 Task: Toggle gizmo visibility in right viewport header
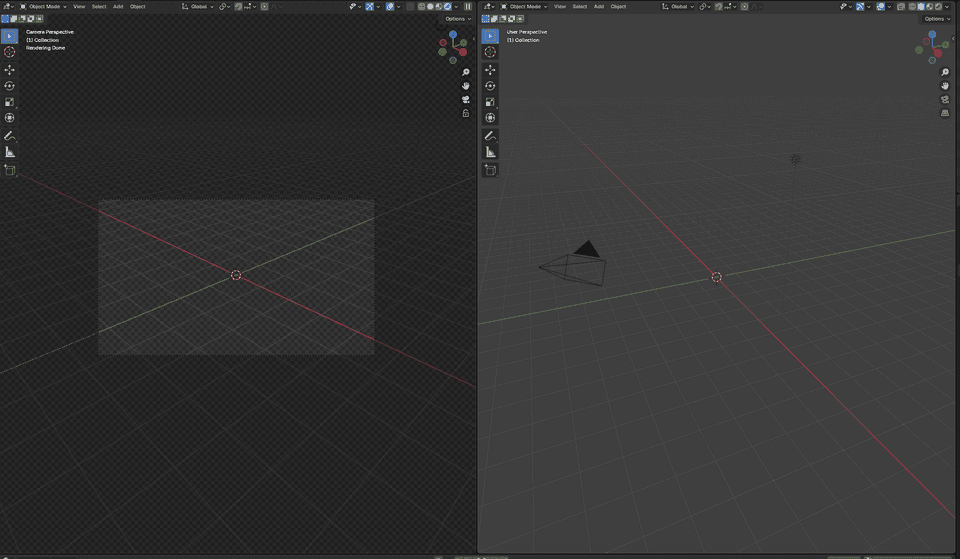(x=860, y=7)
